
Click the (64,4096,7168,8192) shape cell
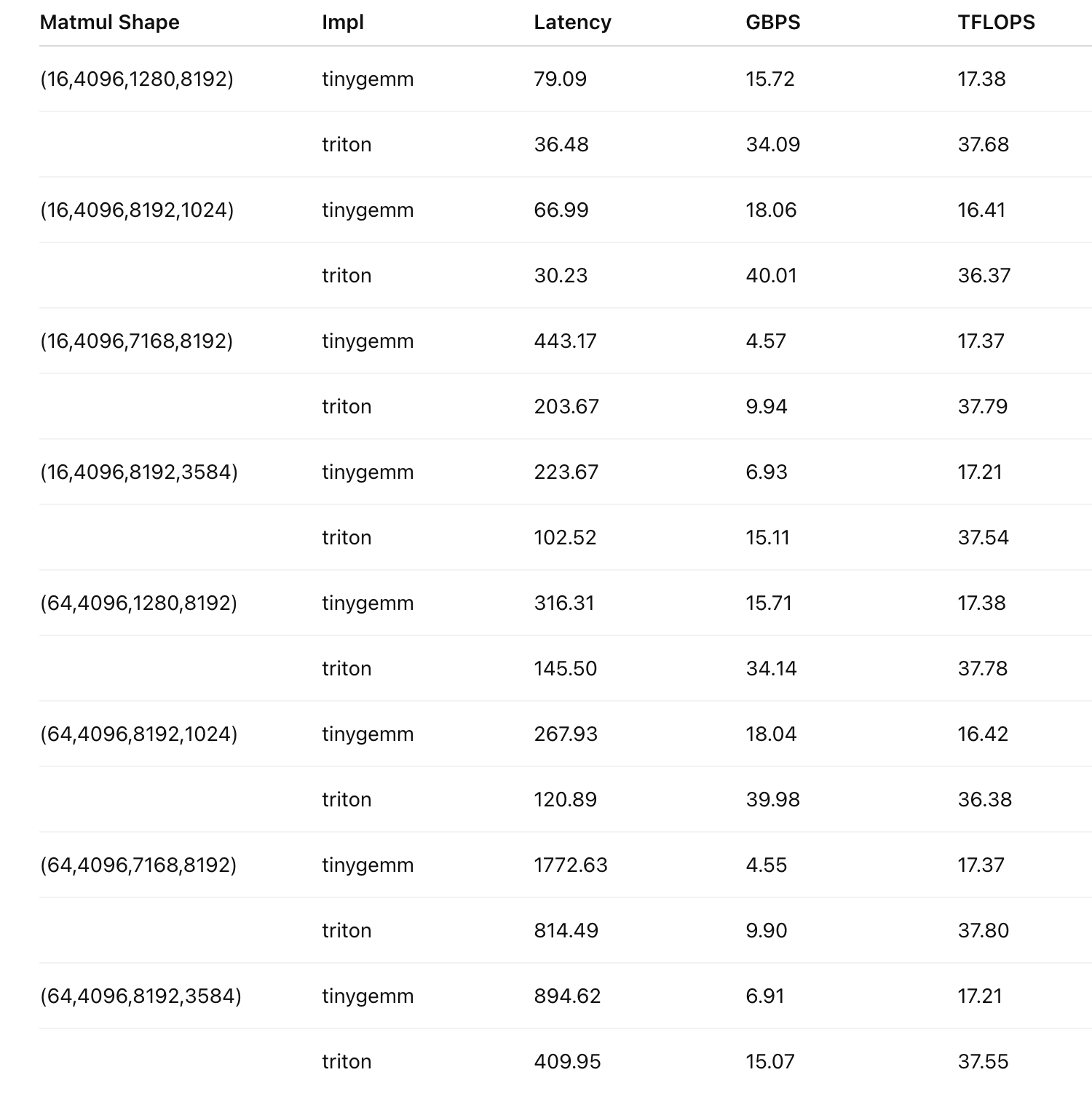pyautogui.click(x=138, y=865)
